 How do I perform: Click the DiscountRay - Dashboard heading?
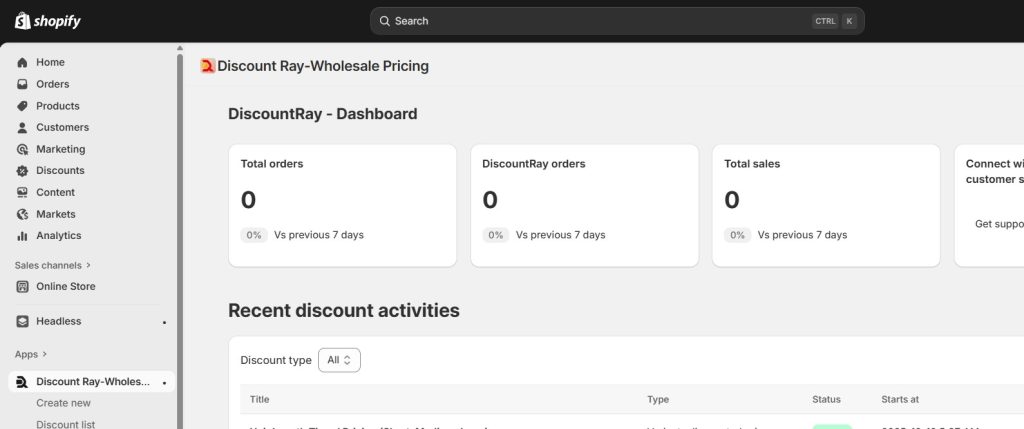click(x=323, y=114)
